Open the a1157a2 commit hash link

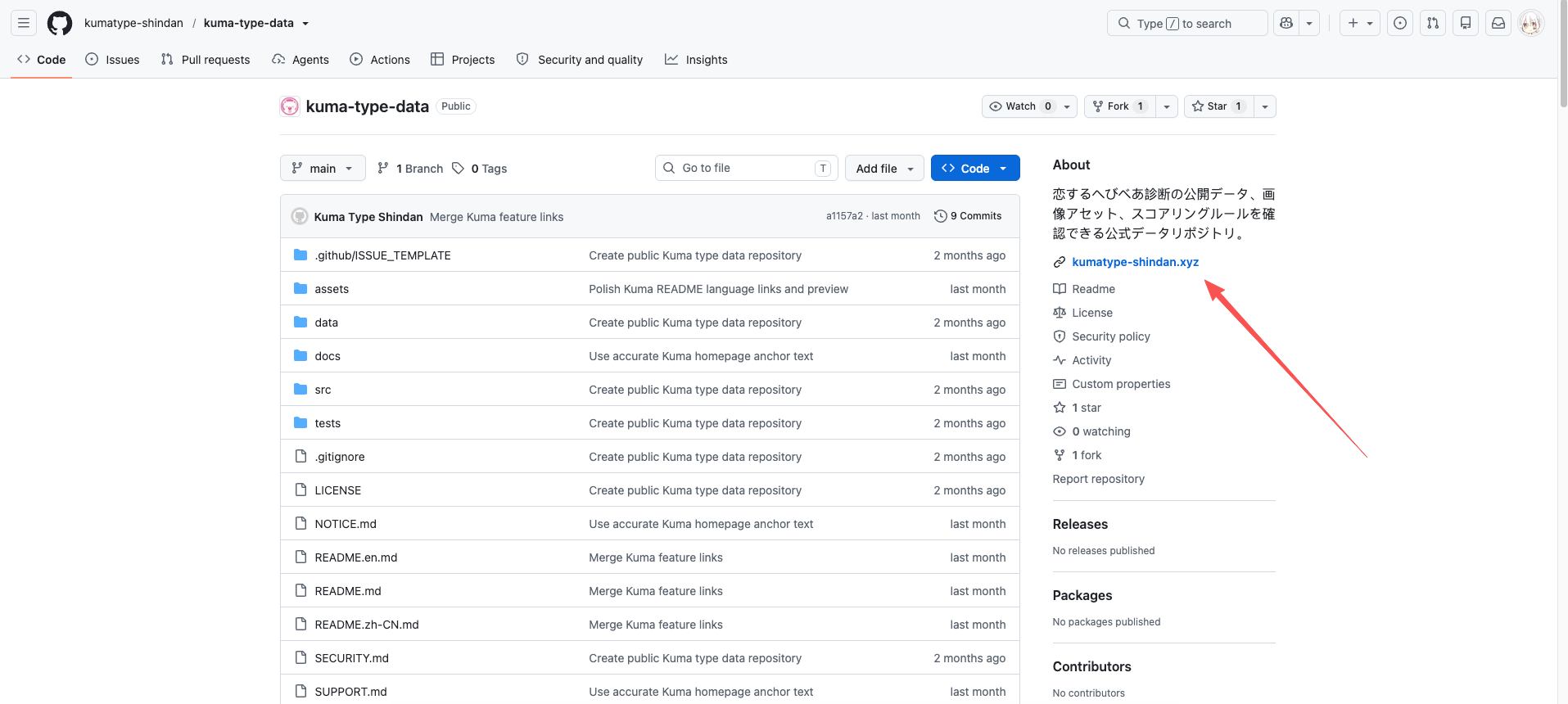click(844, 216)
